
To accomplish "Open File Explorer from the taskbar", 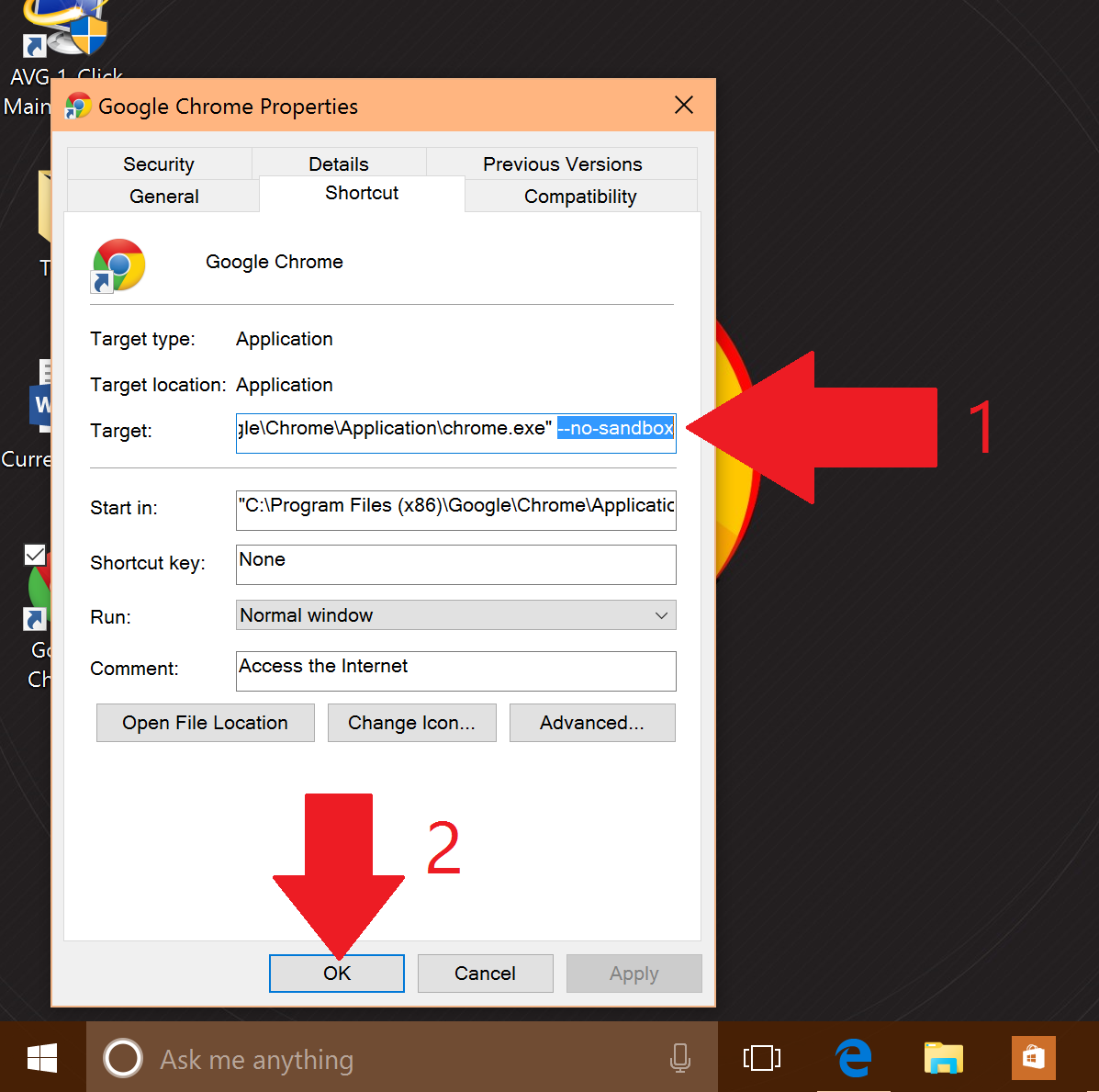I will pos(944,1058).
